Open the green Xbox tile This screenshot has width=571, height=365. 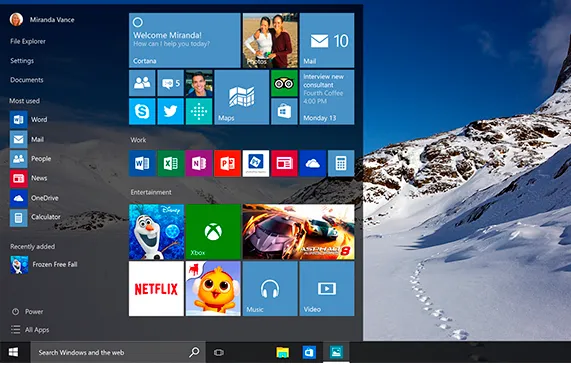point(213,232)
